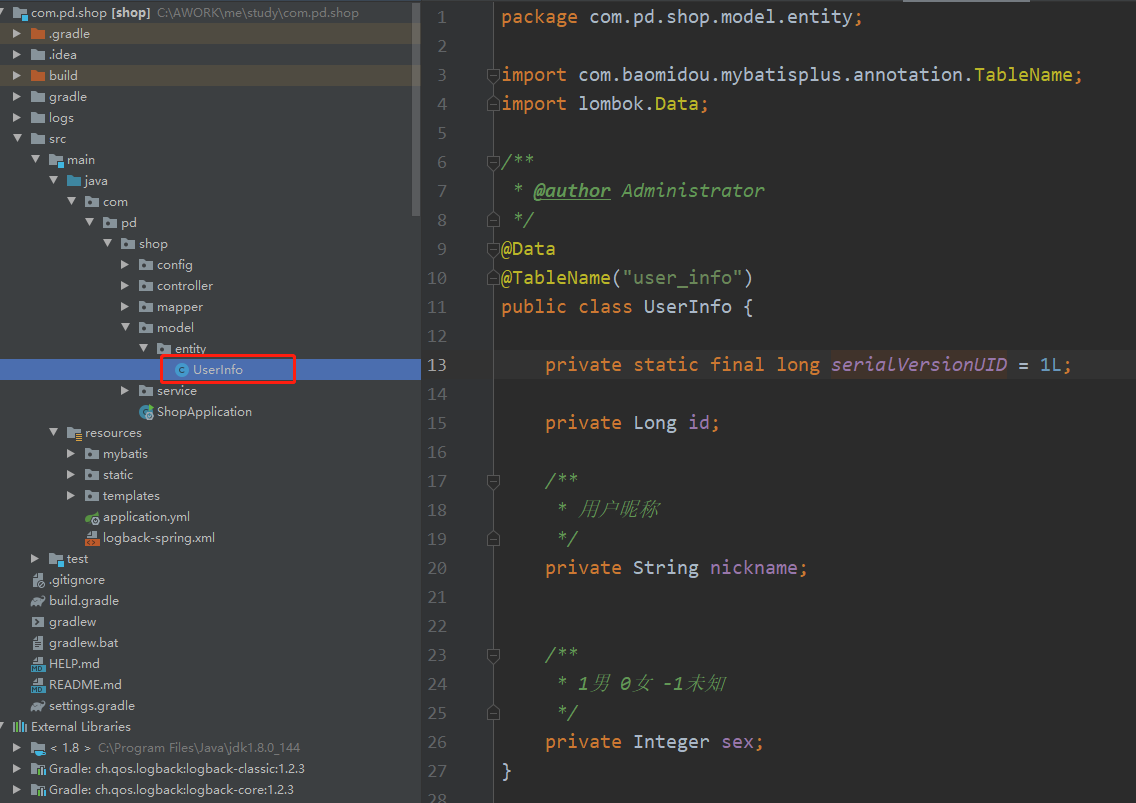Fold the comment starting at line 23
Screen dimensions: 1136x803
(x=493, y=655)
